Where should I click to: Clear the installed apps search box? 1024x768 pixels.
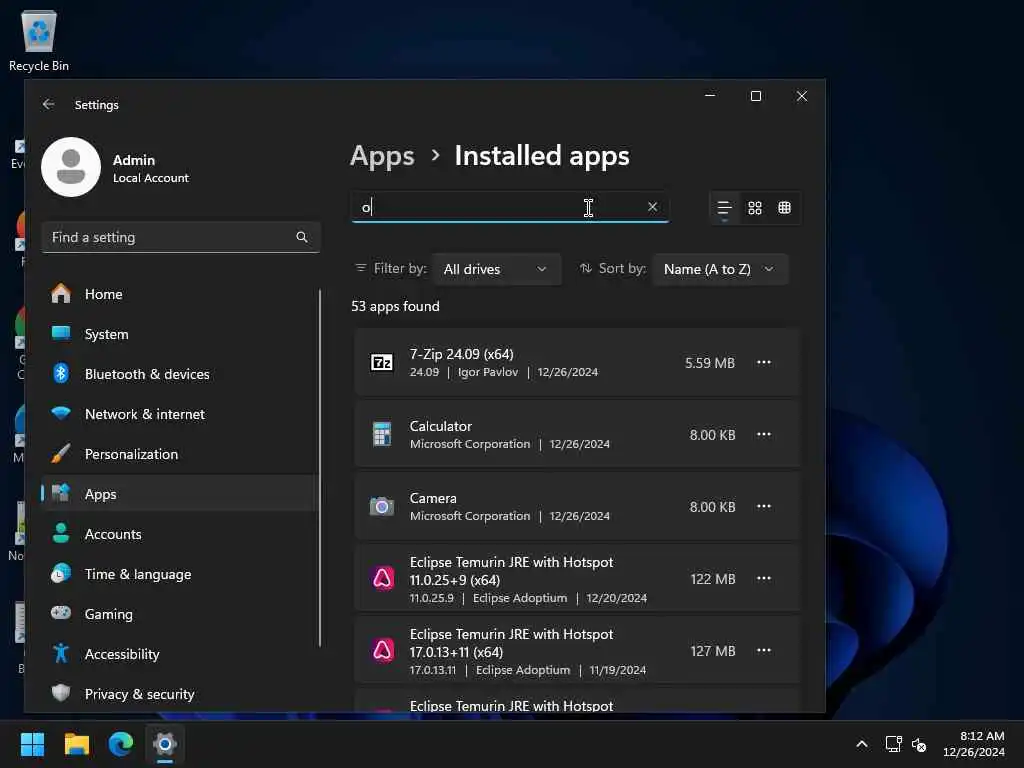652,207
